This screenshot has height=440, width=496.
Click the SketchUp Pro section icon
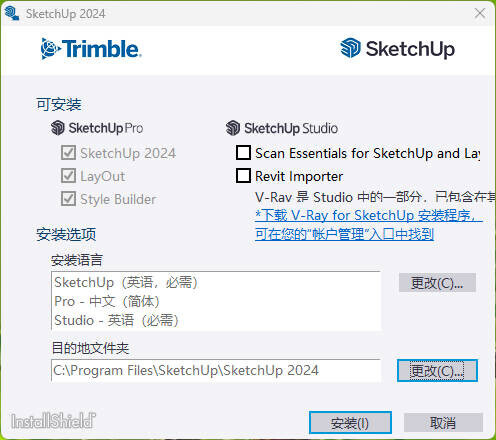(x=58, y=128)
